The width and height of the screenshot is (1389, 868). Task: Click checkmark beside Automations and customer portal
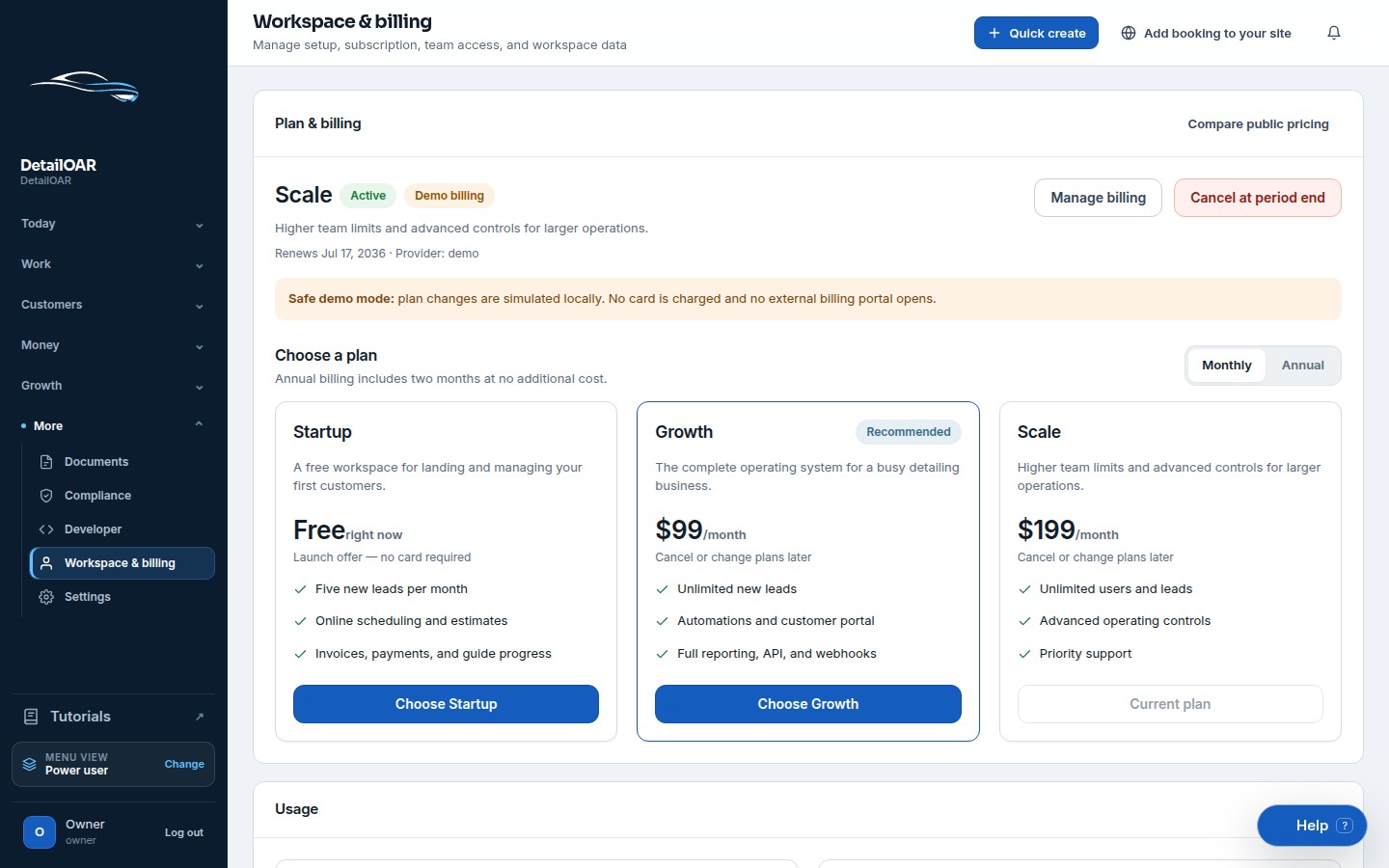(x=663, y=621)
